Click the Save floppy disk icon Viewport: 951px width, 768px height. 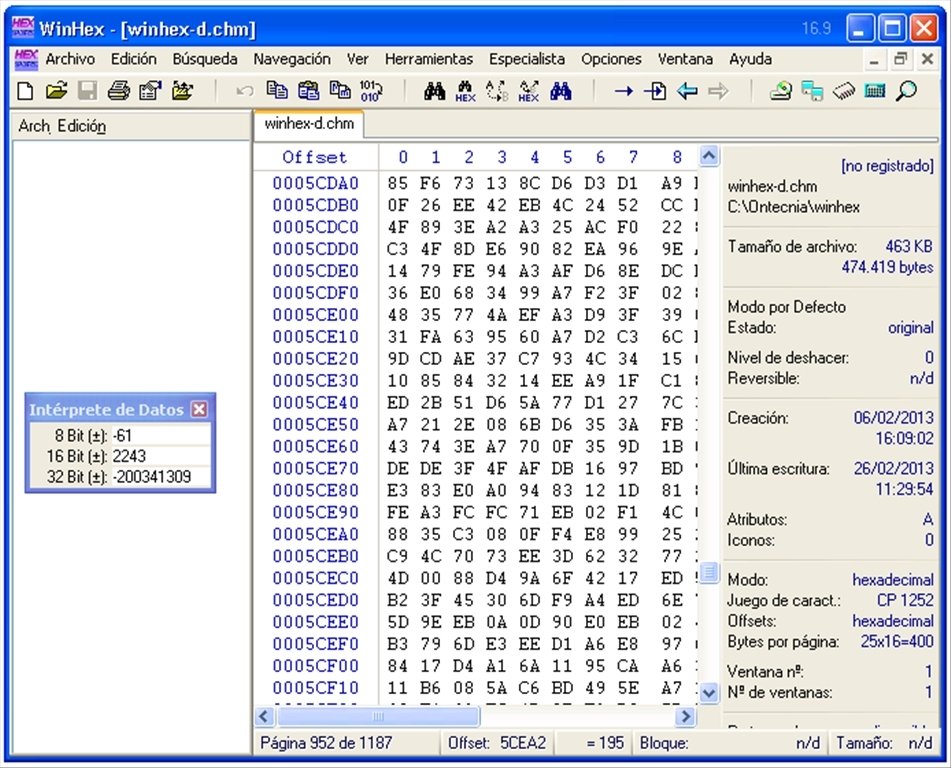click(x=87, y=91)
